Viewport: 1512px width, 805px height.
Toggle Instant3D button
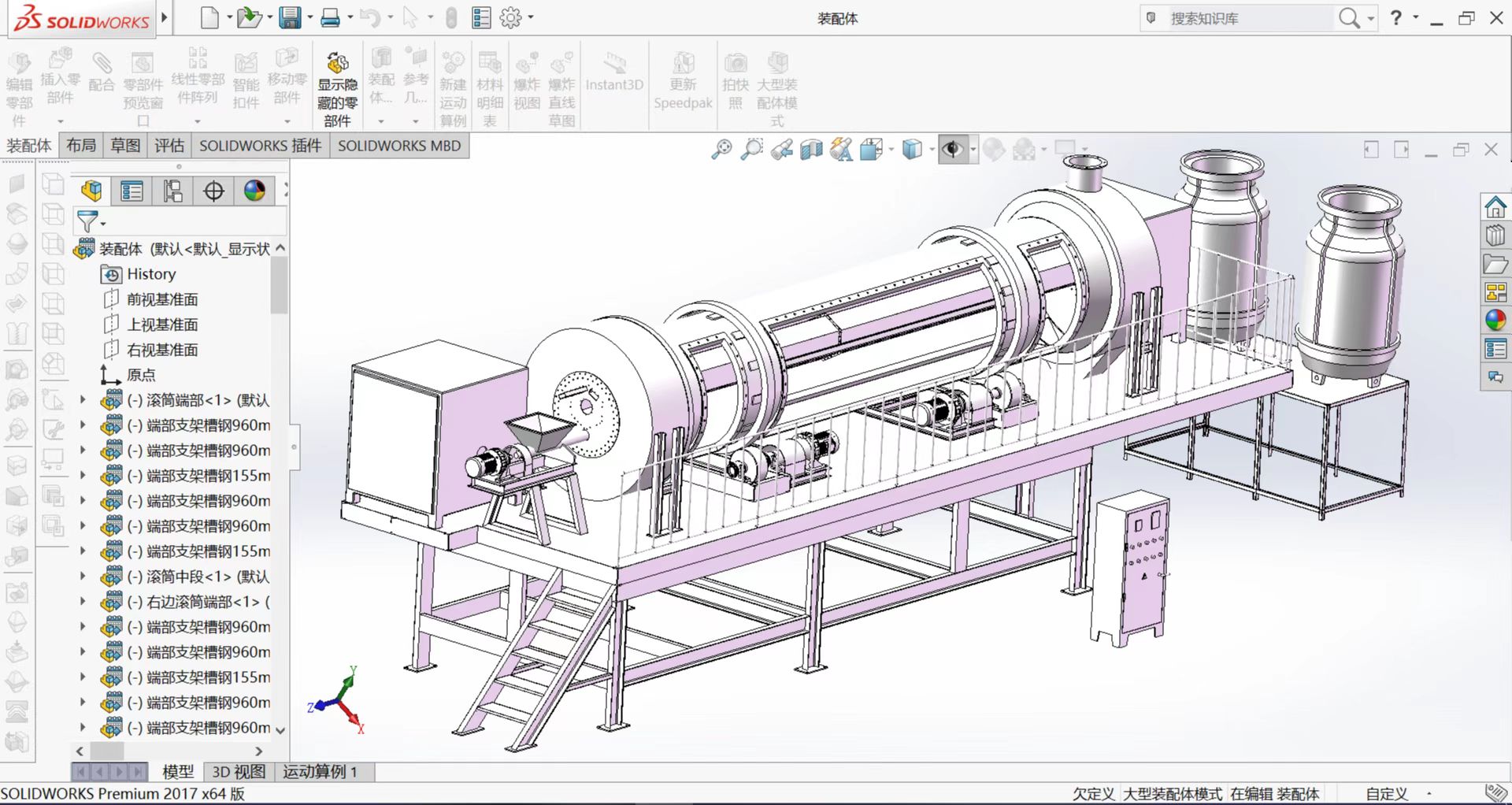click(614, 73)
